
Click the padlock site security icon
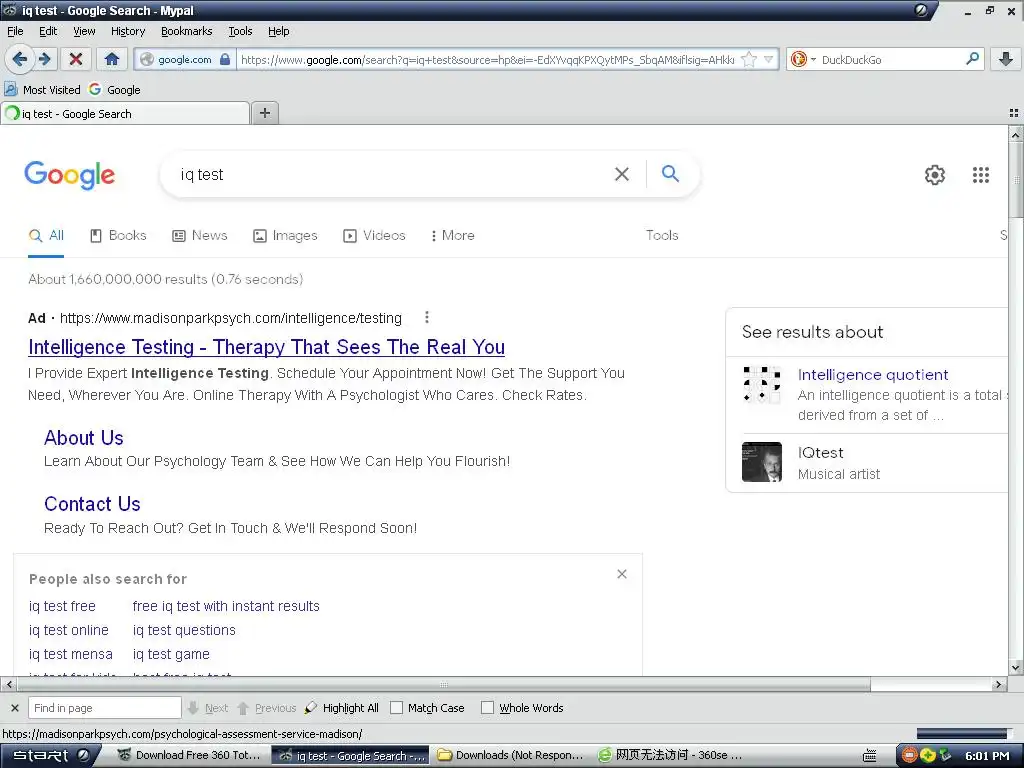[225, 59]
